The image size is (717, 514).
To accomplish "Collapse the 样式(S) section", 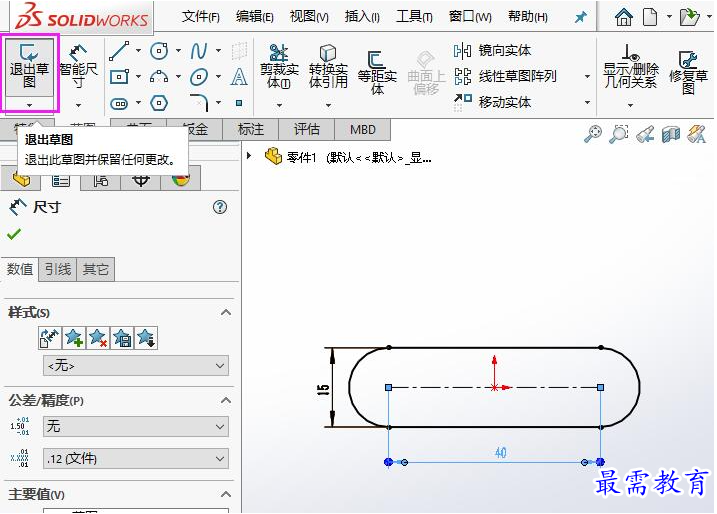I will tap(225, 313).
